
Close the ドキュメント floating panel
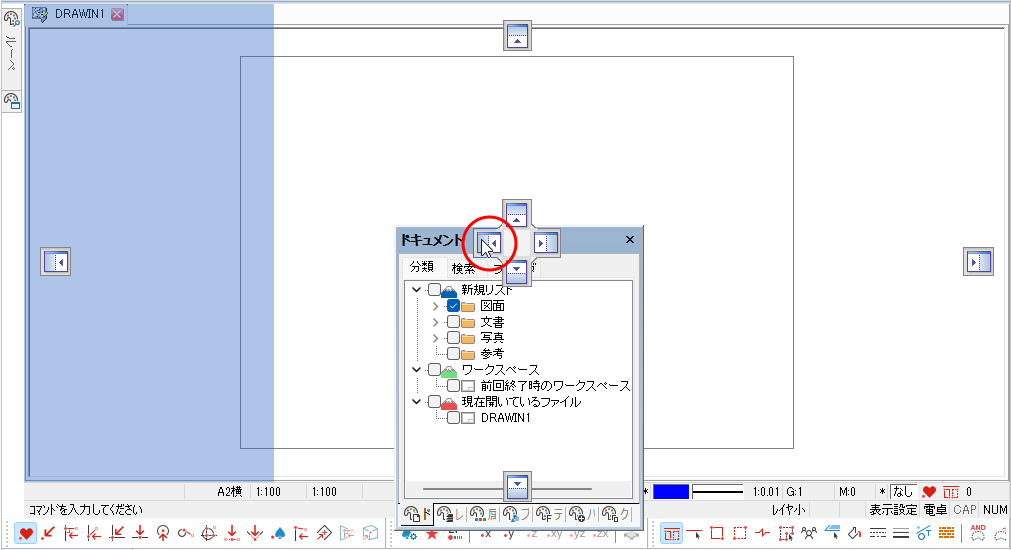[x=630, y=240]
